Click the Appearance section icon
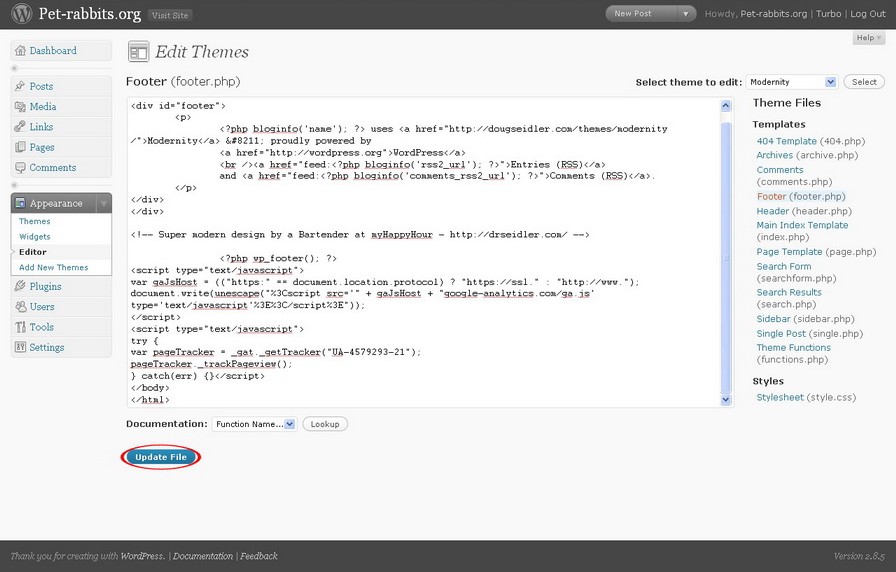The width and height of the screenshot is (896, 572). (20, 203)
